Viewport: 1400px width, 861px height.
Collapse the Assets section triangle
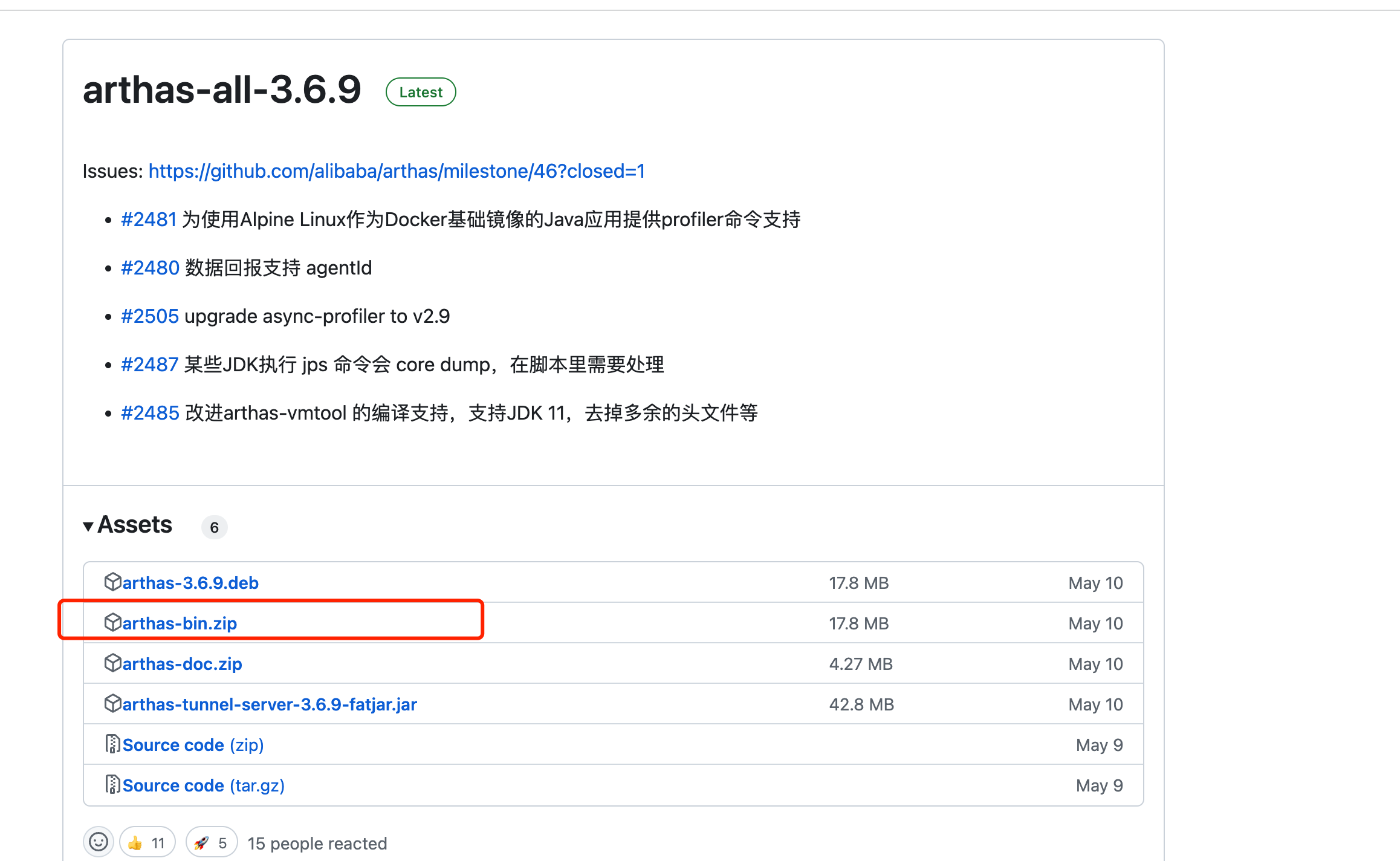tap(88, 527)
